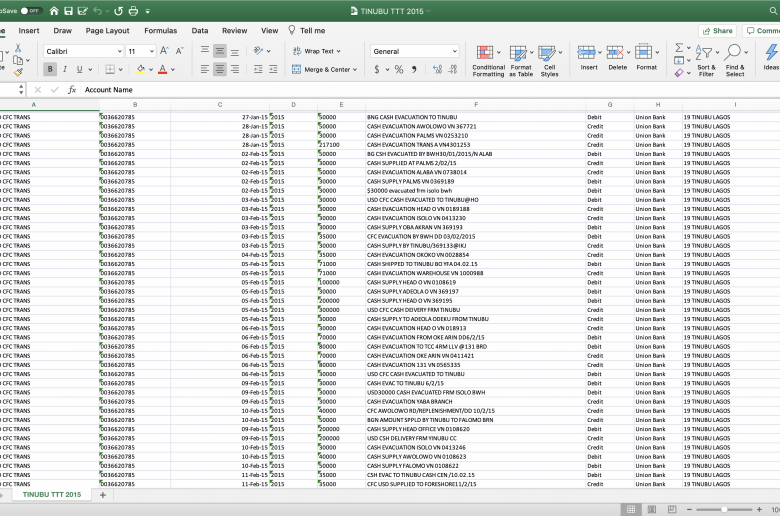Click the Redo arrow

(x=118, y=11)
